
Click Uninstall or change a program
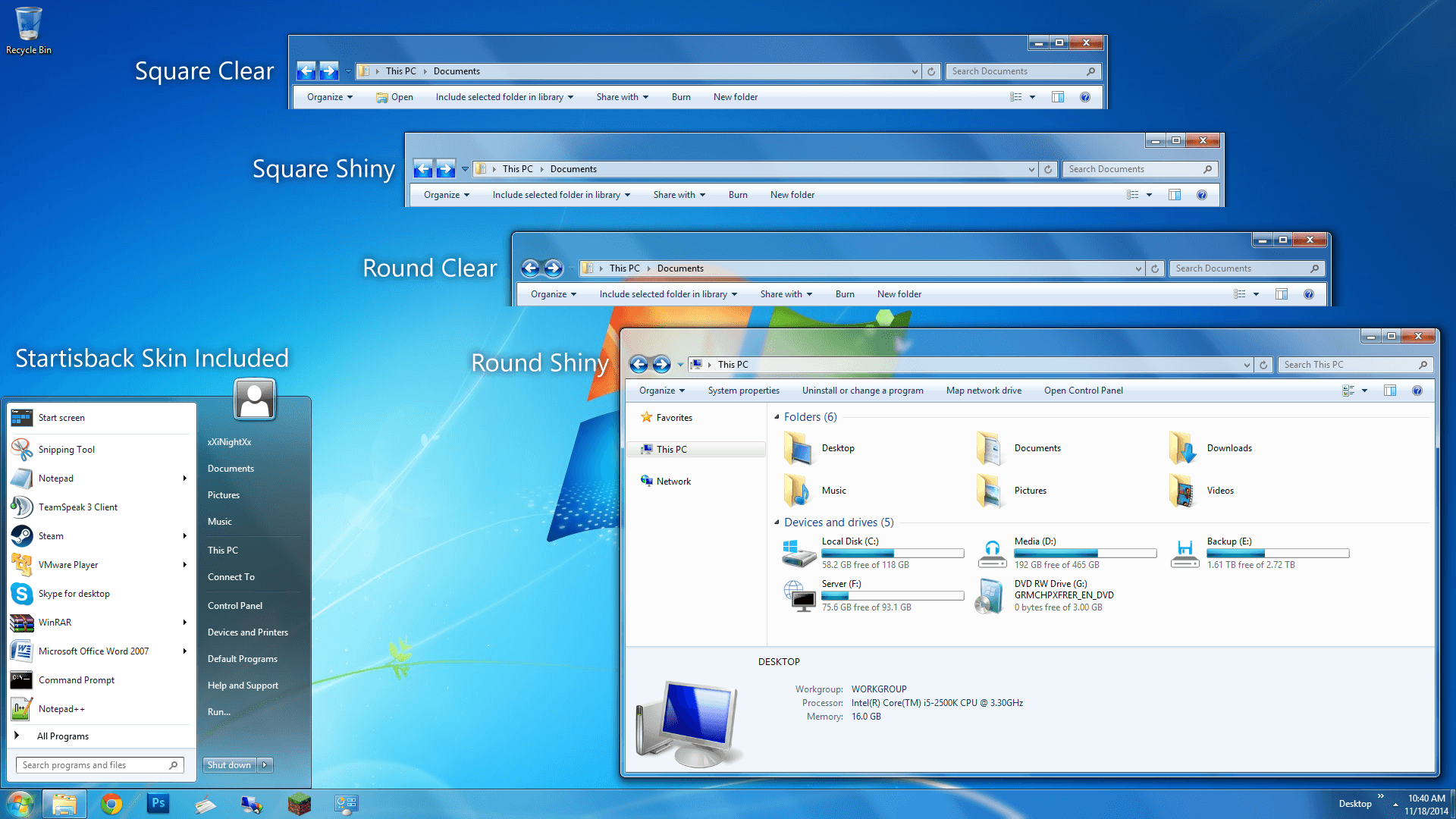862,391
